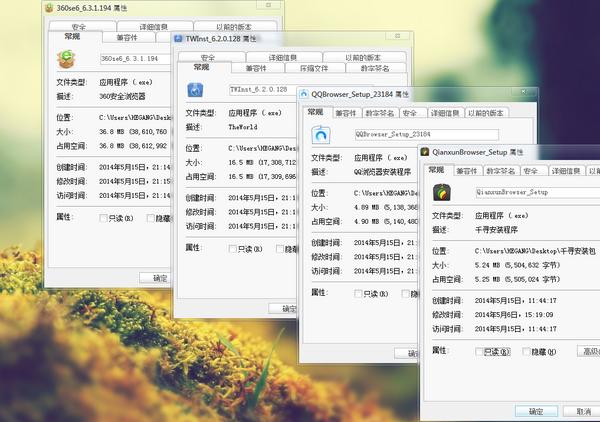The image size is (600, 422).
Task: Check 只读 in the TWInst properties window
Action: click(x=232, y=249)
